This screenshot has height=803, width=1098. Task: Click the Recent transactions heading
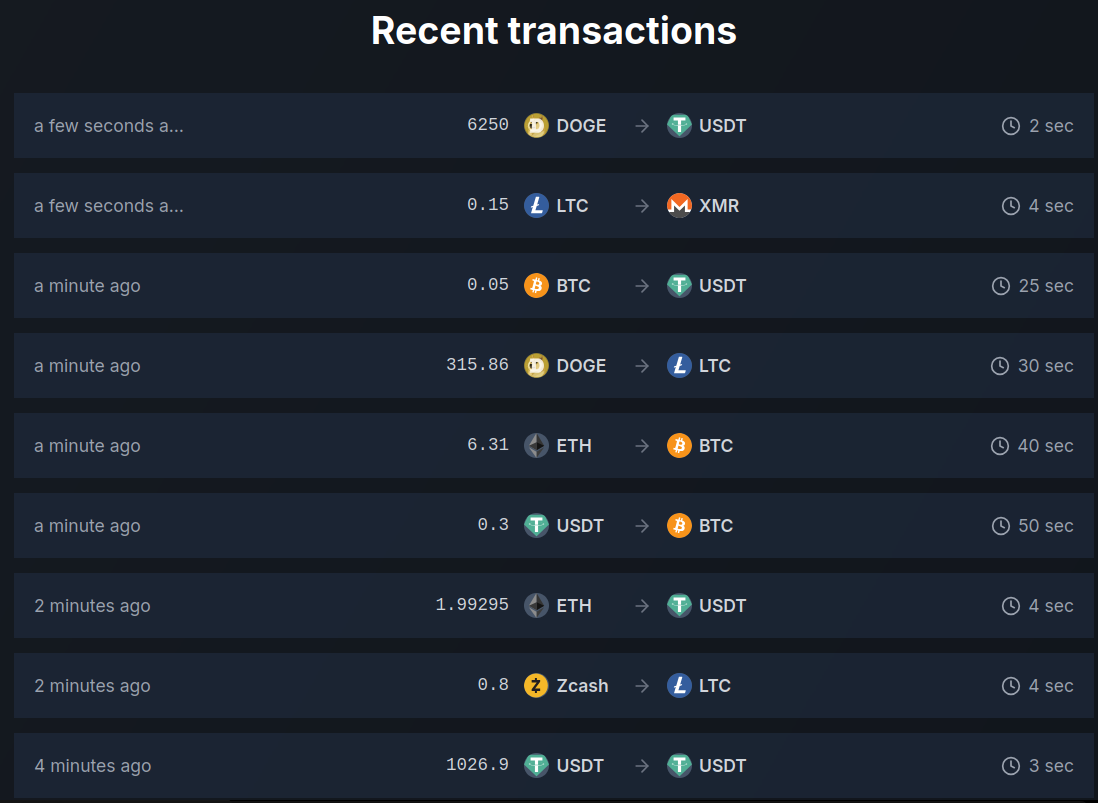pos(554,31)
